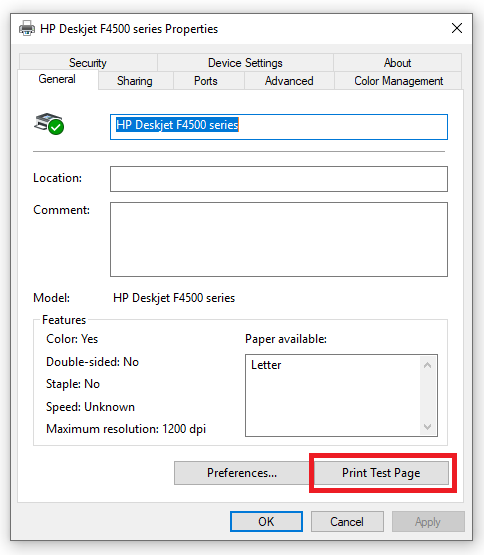Image resolution: width=484 pixels, height=555 pixels.
Task: Open the Sharing tab
Action: tap(135, 81)
